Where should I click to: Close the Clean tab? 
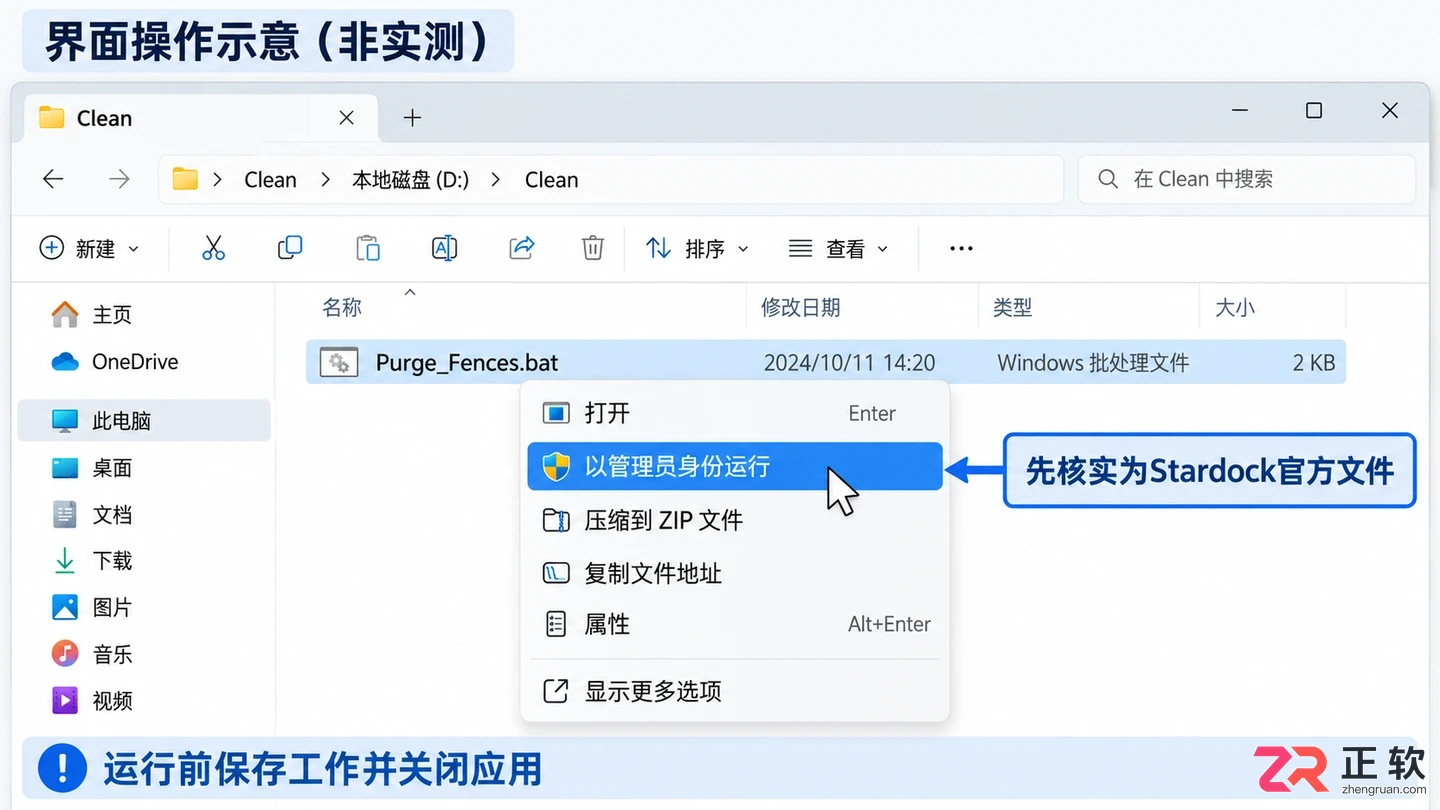pos(346,118)
